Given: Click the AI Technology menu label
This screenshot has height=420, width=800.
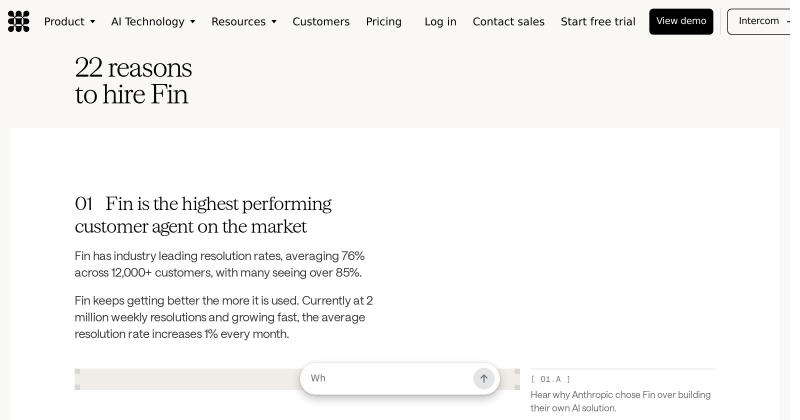Looking at the screenshot, I should tap(147, 21).
